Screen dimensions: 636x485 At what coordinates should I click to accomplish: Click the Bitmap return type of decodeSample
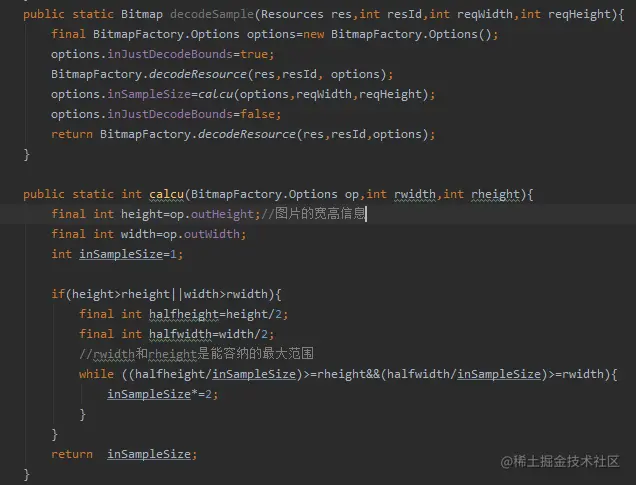(142, 14)
